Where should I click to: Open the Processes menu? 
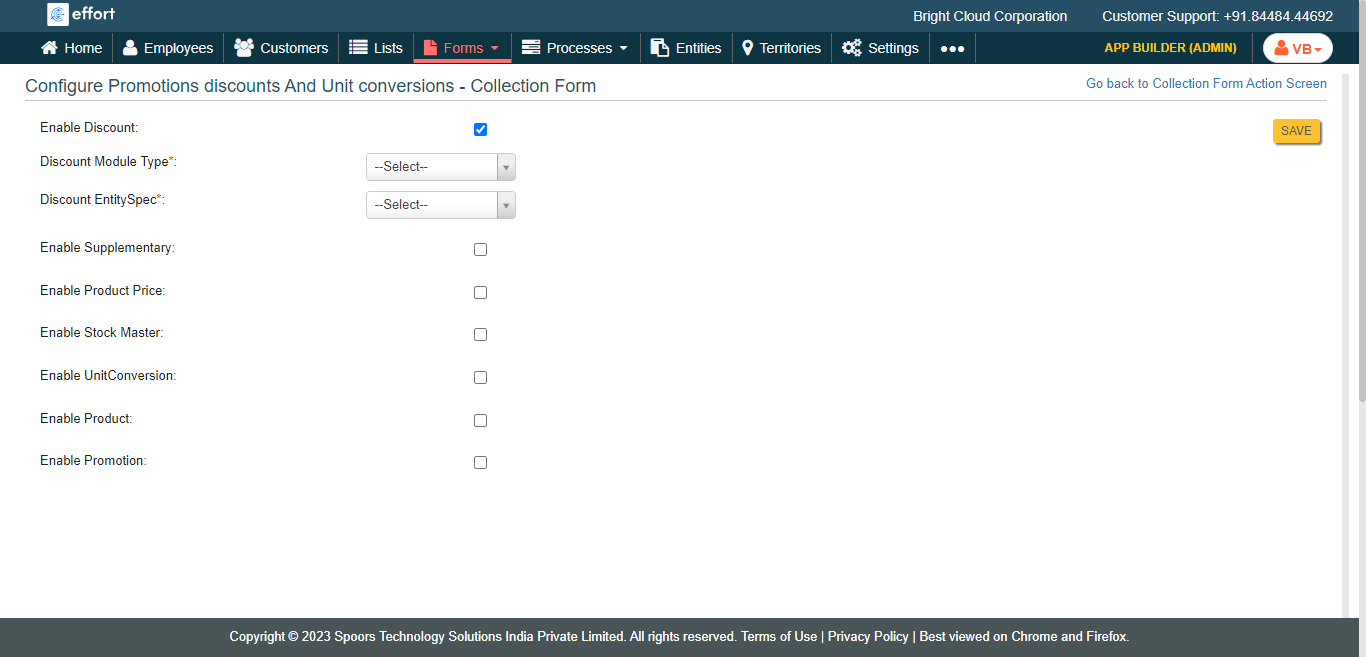click(x=575, y=48)
